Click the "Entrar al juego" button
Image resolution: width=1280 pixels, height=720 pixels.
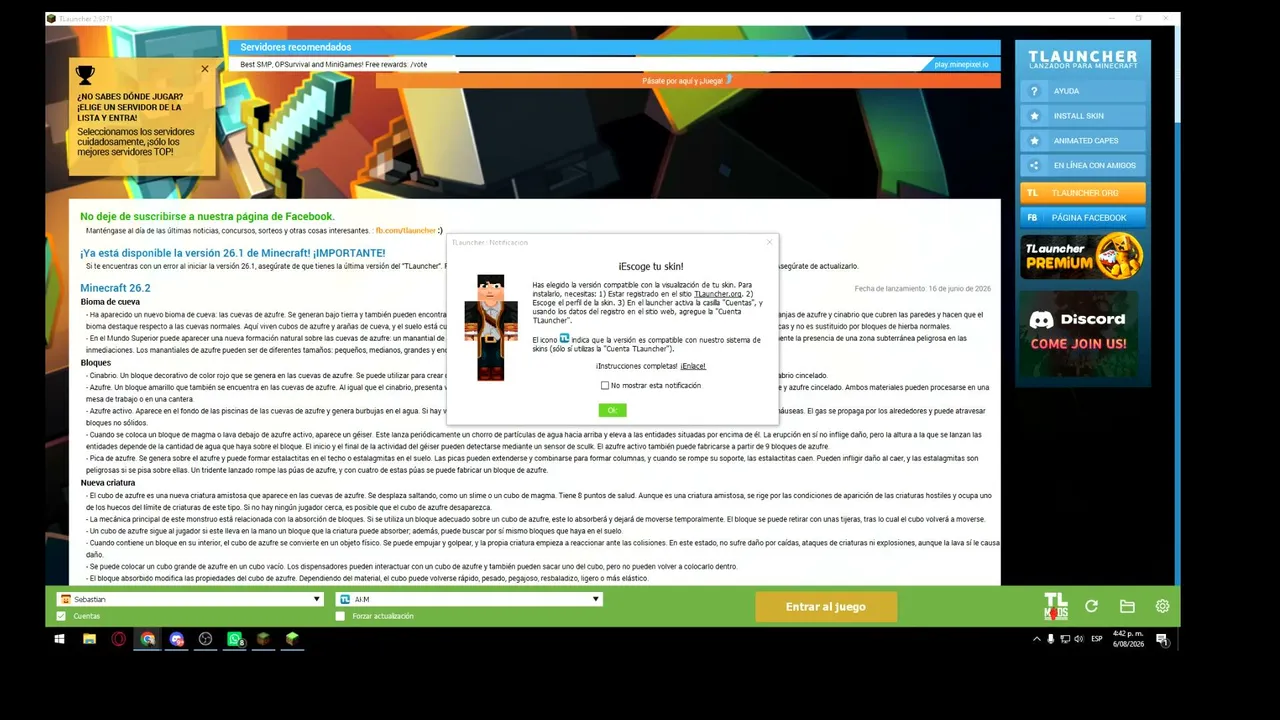pyautogui.click(x=826, y=607)
